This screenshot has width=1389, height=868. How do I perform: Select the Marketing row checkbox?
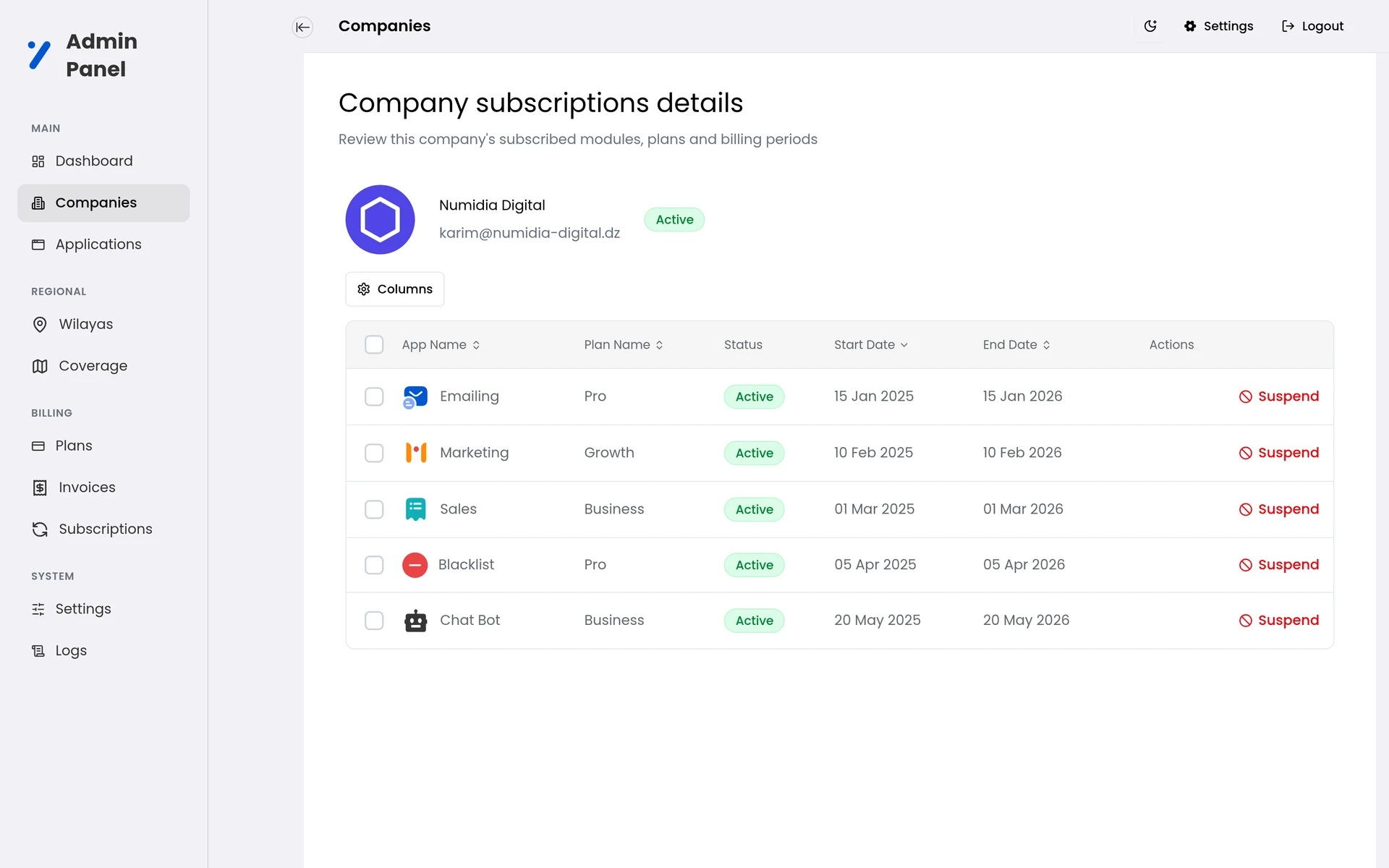pos(374,453)
